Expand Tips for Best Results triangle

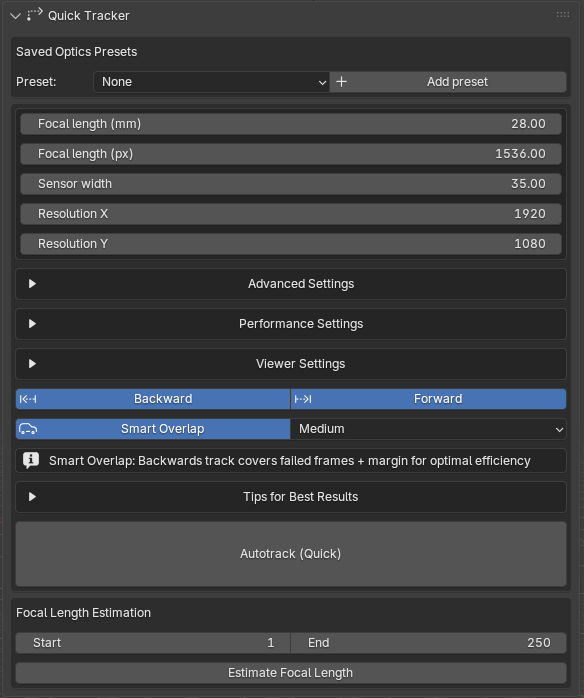[32, 497]
